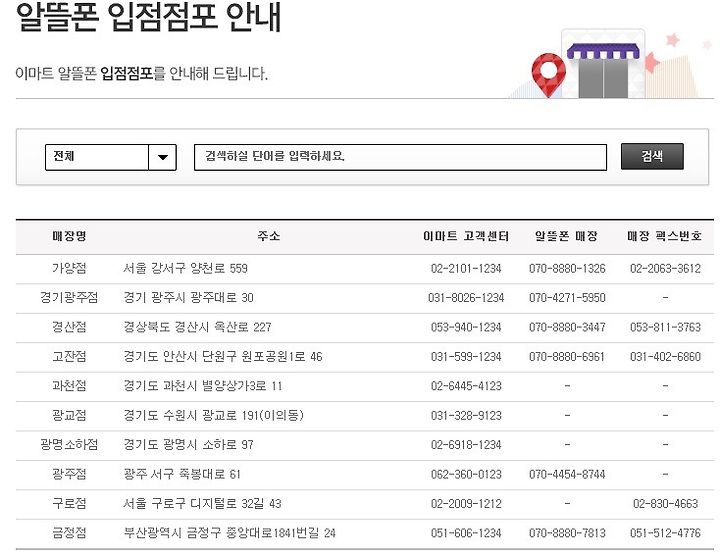720x555 pixels.
Task: Select 알뜰폰 number 070-8880-3447
Action: [567, 327]
